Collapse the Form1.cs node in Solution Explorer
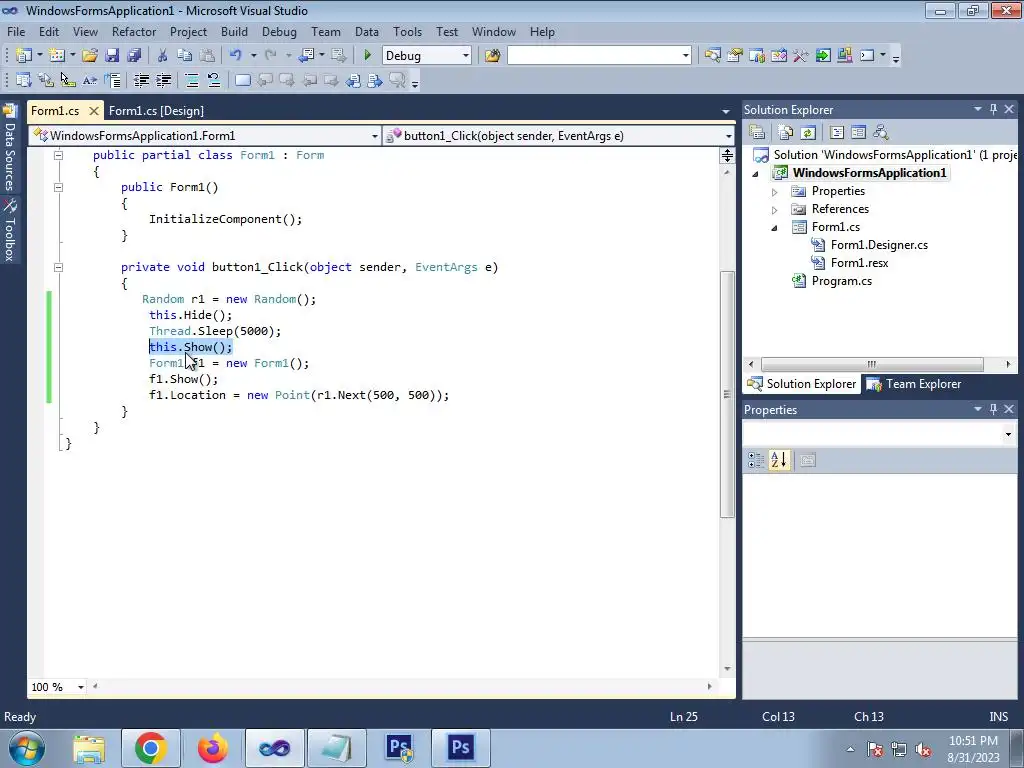 pyautogui.click(x=775, y=228)
